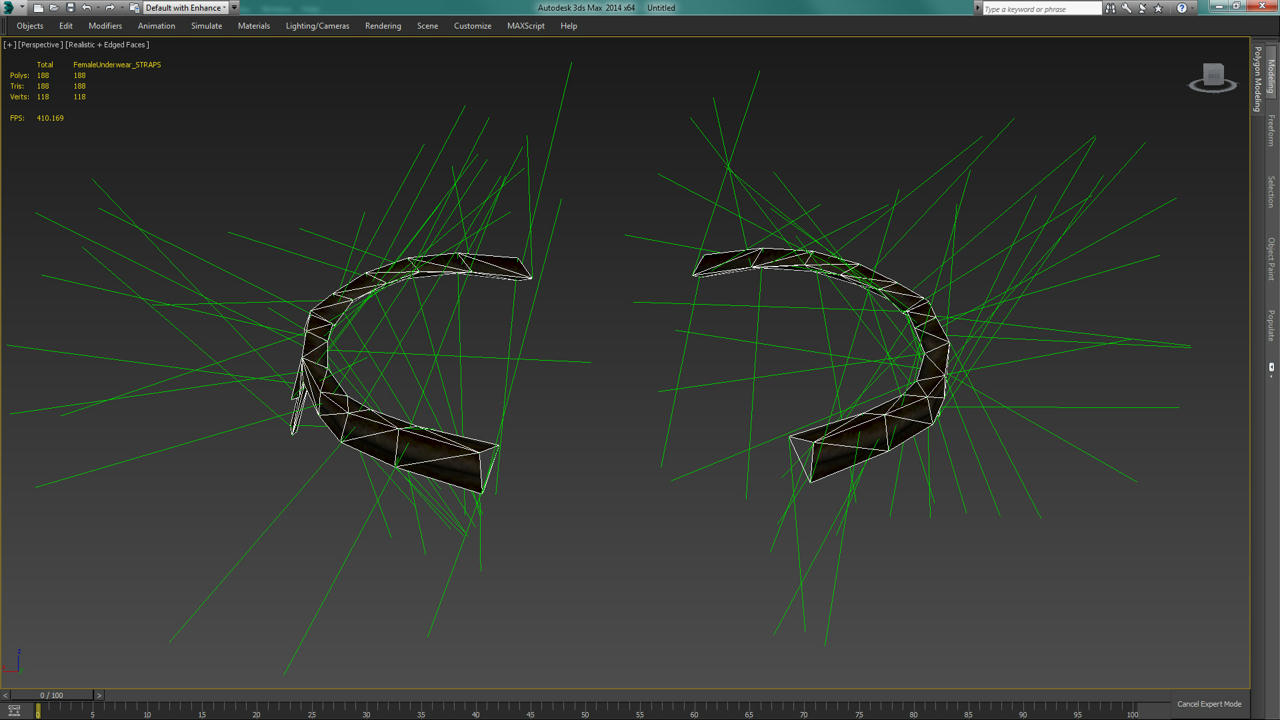Open Mini Curve Editor icon beside the timeline
The width and height of the screenshot is (1280, 720).
click(14, 711)
